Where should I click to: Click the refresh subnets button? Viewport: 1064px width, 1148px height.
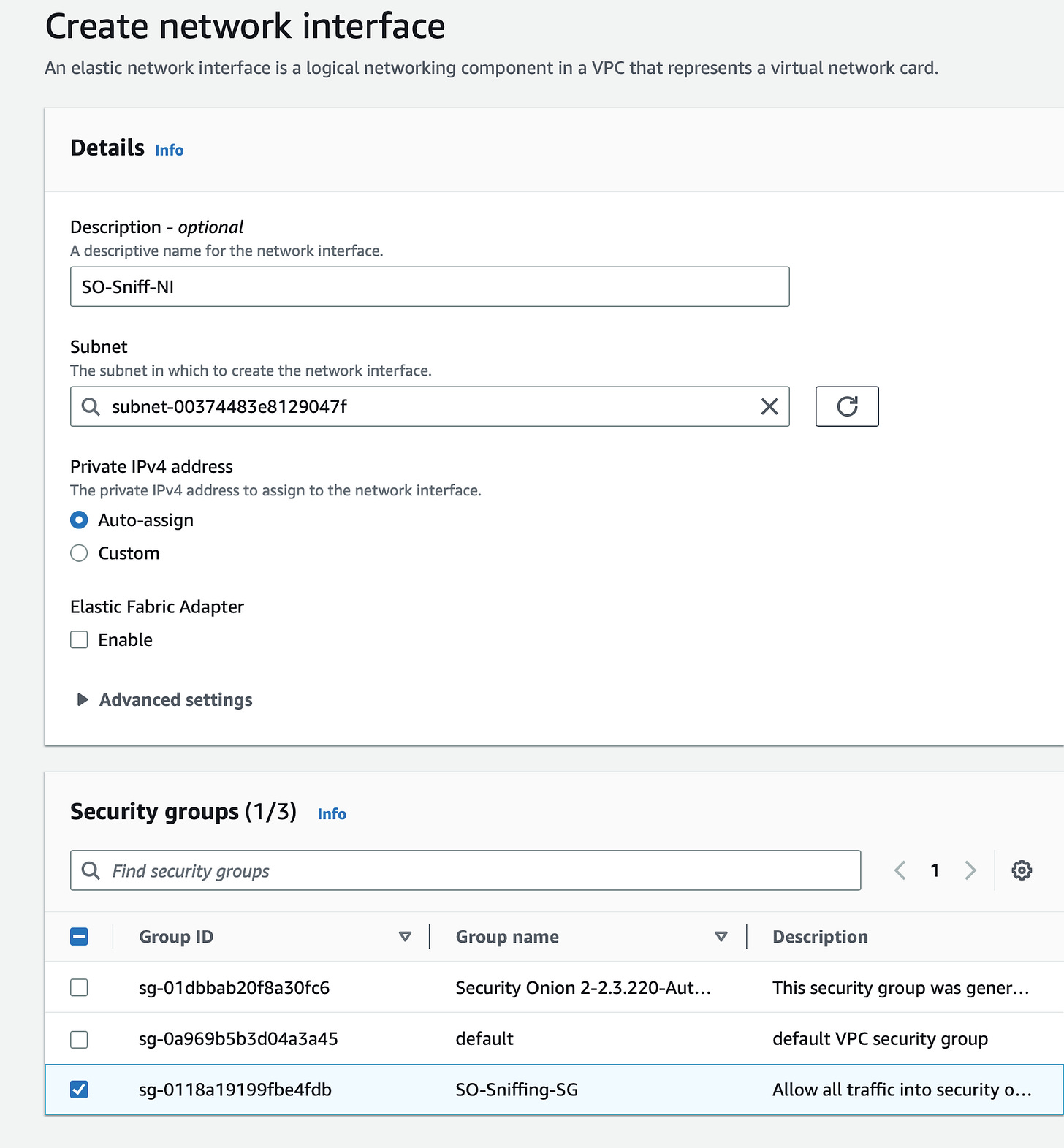point(846,406)
